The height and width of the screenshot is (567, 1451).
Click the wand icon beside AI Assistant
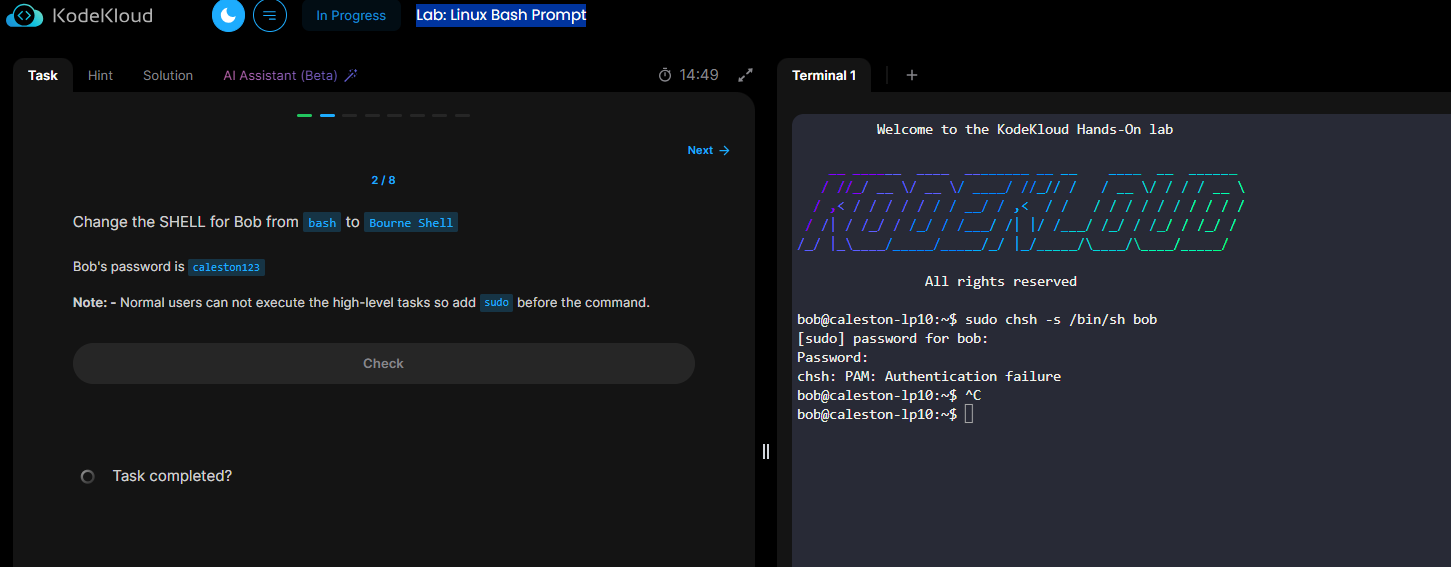coord(351,75)
